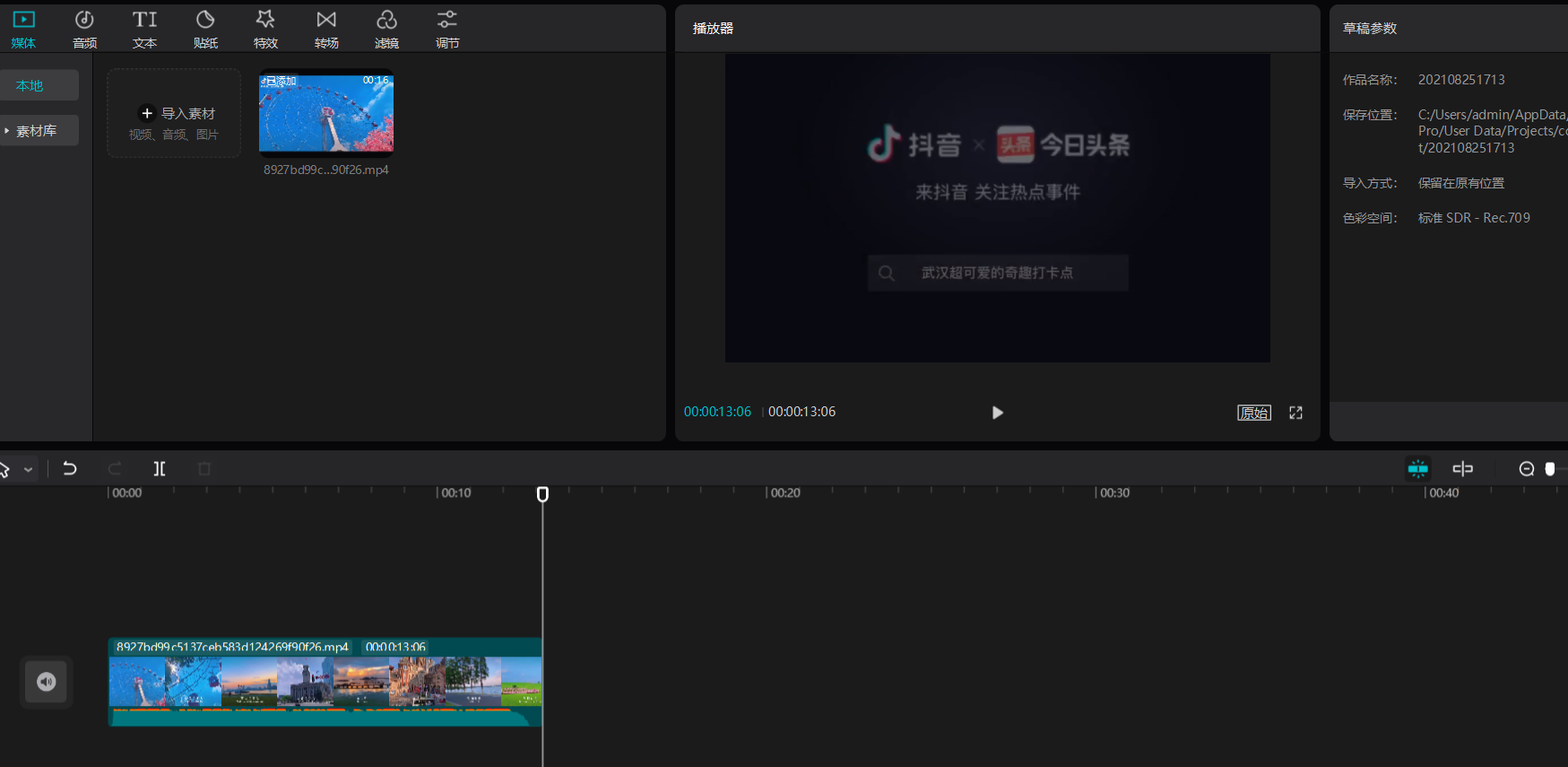Screen dimensions: 1568x767
Task: Toggle timeline auto snapping
Action: [1417, 468]
